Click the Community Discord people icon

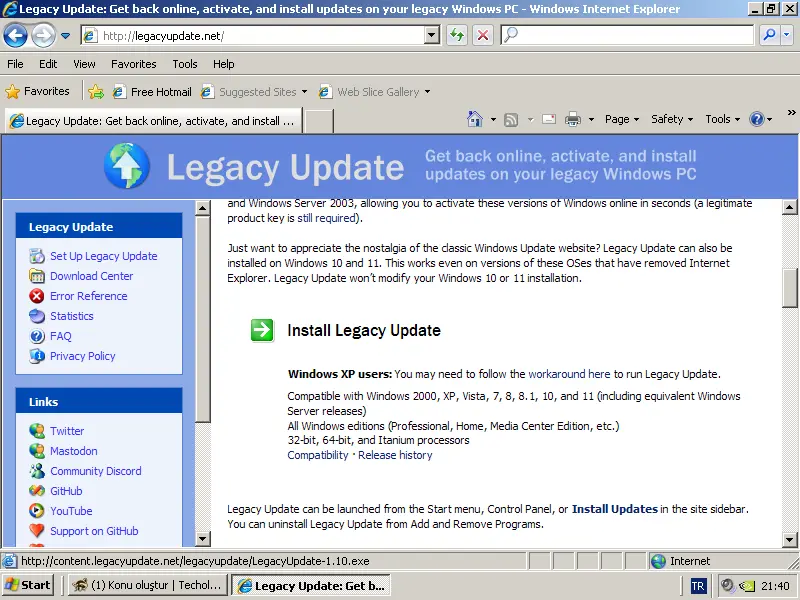[x=37, y=471]
